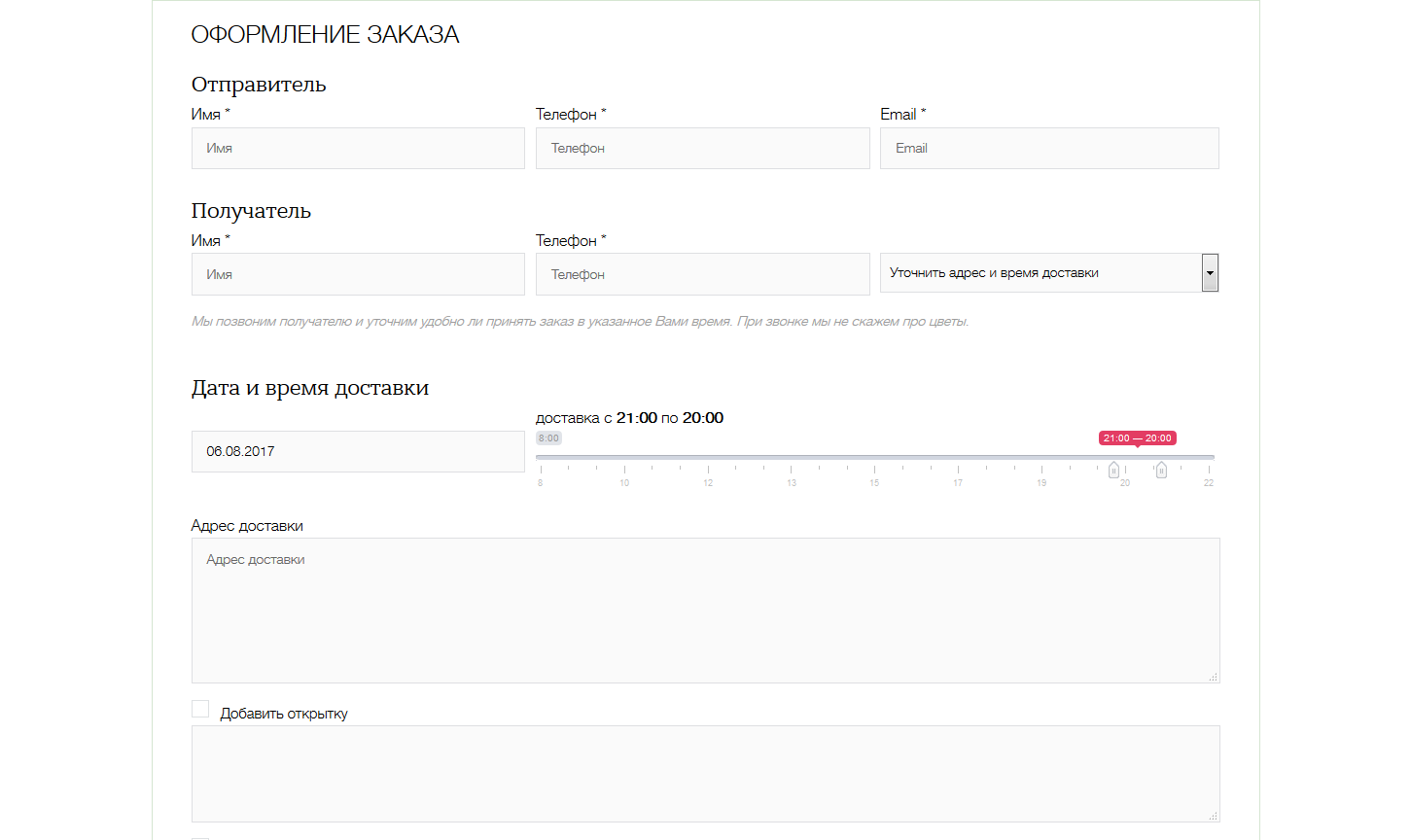Grab the left delivery time slider handle
The width and height of the screenshot is (1411, 840).
1114,471
